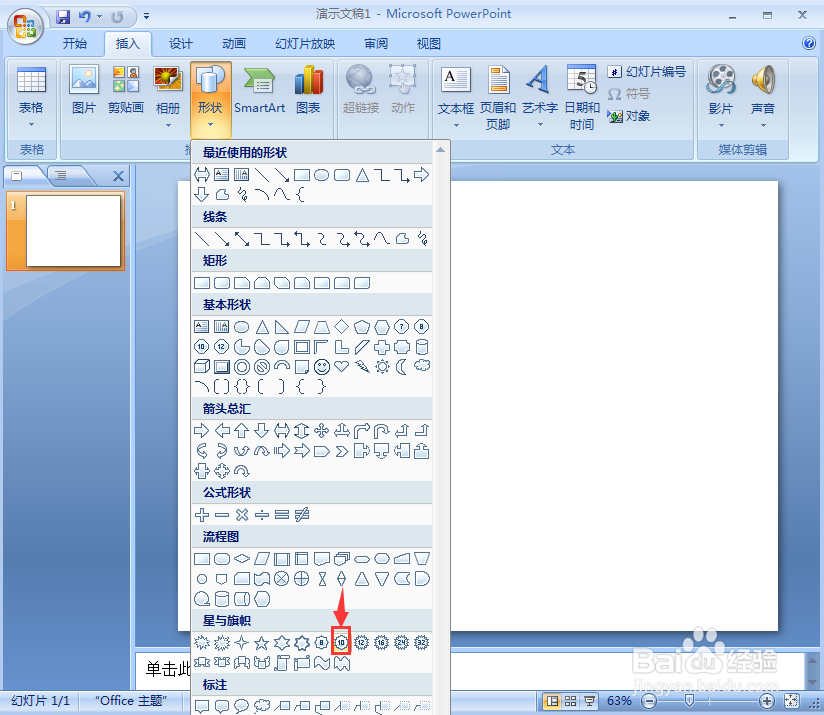The image size is (824, 715).
Task: Pick the cloud basic shape
Action: [422, 367]
